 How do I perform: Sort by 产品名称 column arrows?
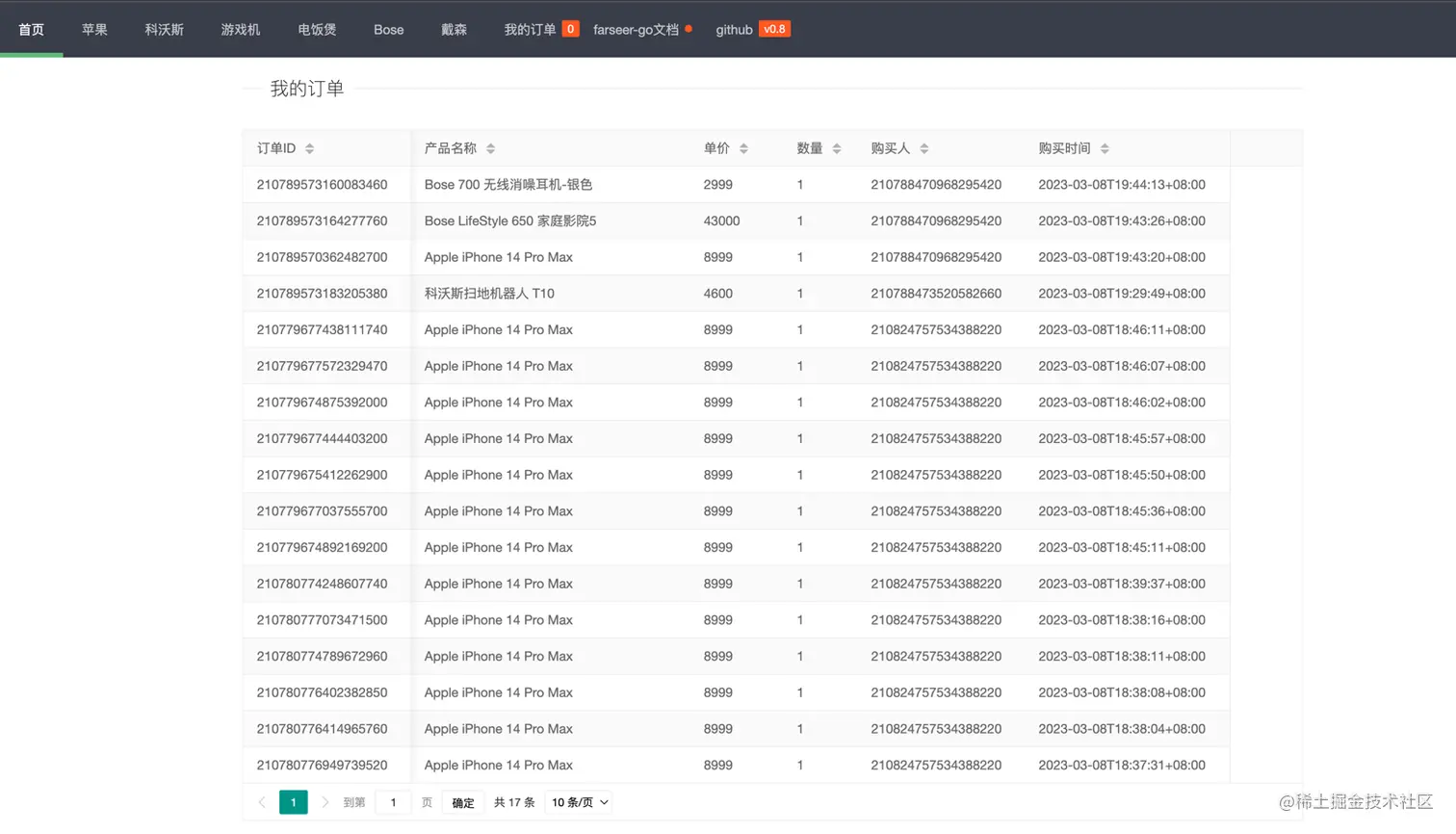pyautogui.click(x=490, y=148)
